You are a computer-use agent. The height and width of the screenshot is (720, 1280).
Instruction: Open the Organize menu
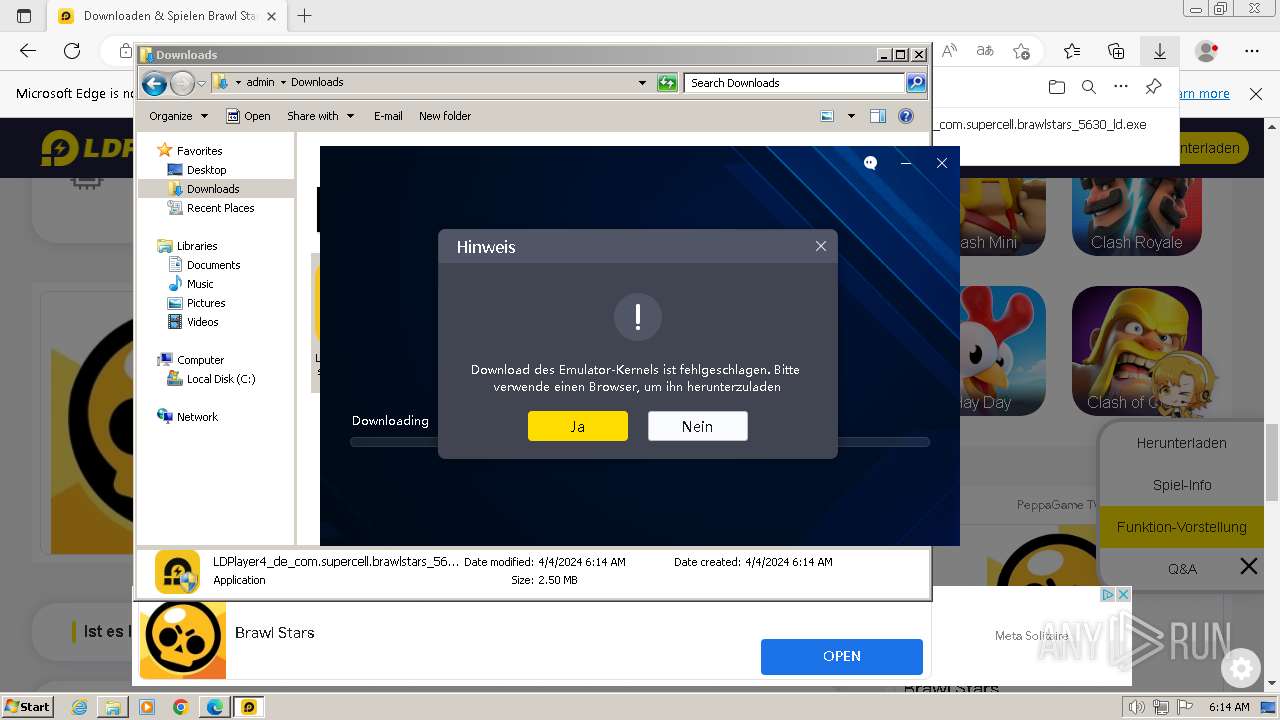click(x=179, y=116)
